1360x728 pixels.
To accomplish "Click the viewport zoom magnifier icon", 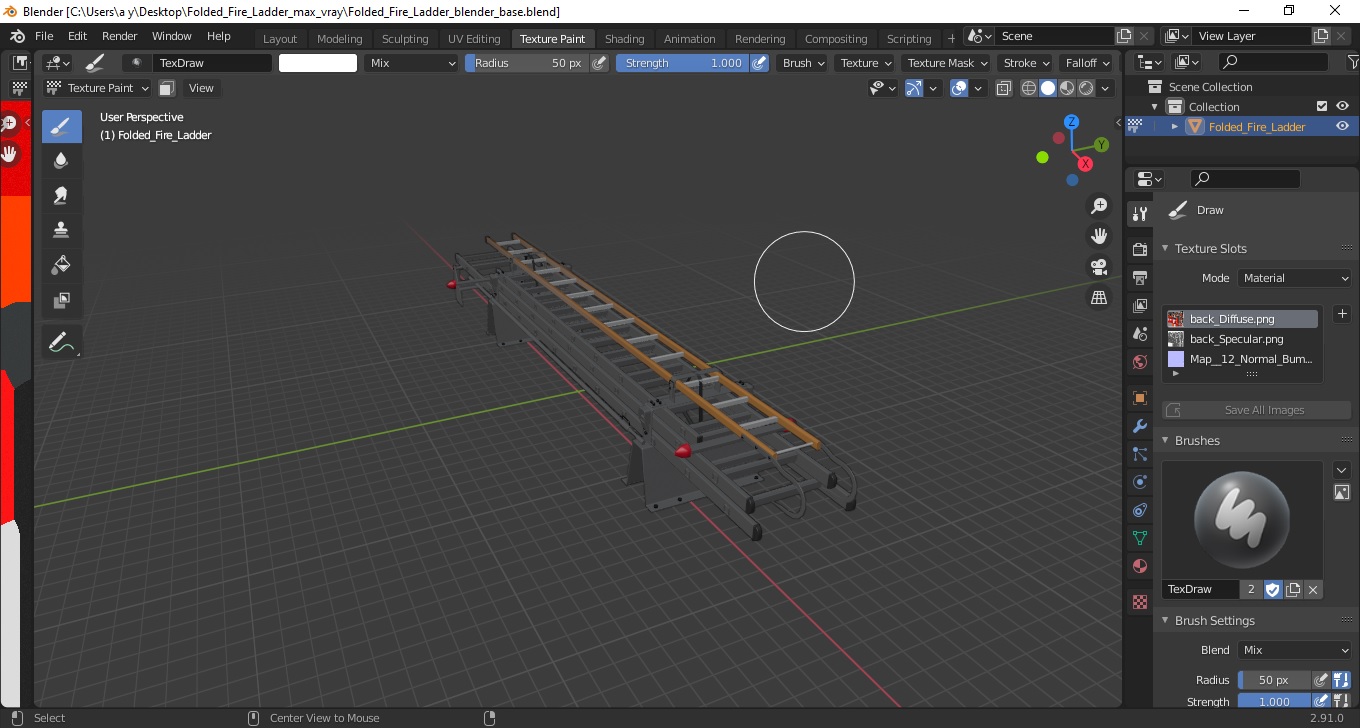I will [x=1099, y=206].
